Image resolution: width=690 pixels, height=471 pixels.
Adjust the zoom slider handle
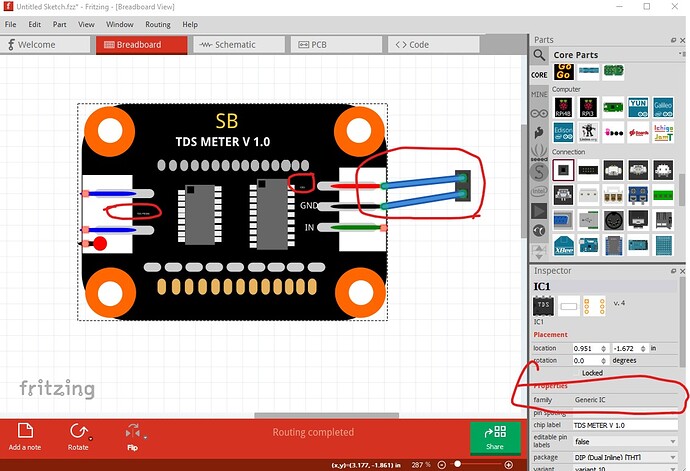pos(458,464)
